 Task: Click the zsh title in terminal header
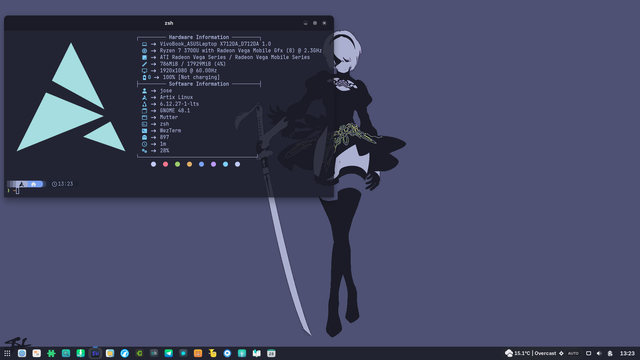click(x=169, y=23)
